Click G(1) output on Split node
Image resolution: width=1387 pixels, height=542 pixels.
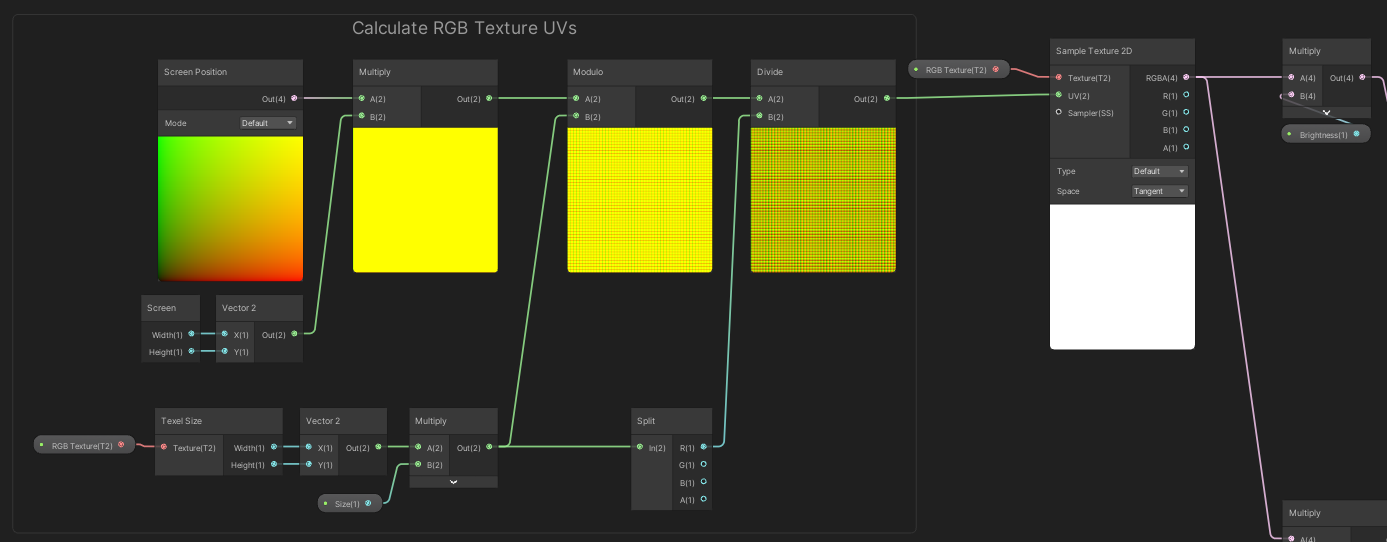pos(704,464)
